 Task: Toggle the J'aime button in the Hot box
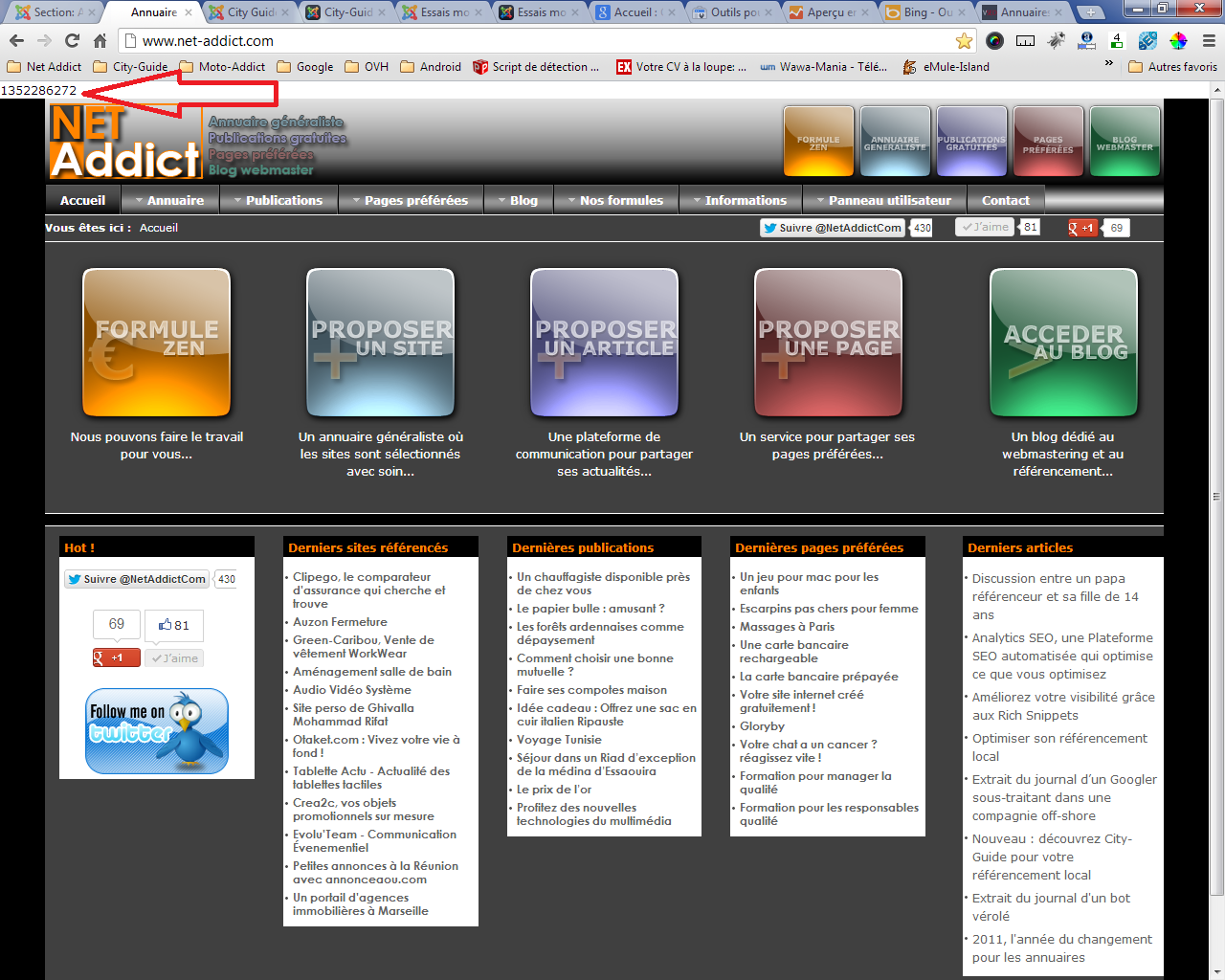click(173, 657)
